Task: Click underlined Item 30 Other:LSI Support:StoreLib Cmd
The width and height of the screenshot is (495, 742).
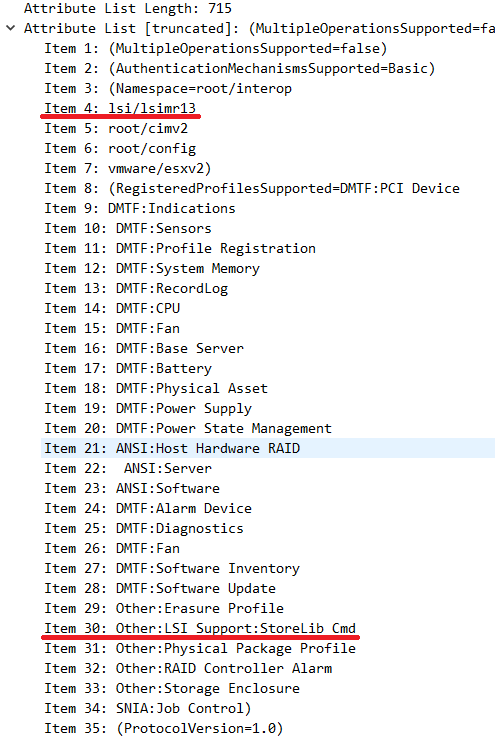Action: tap(200, 628)
